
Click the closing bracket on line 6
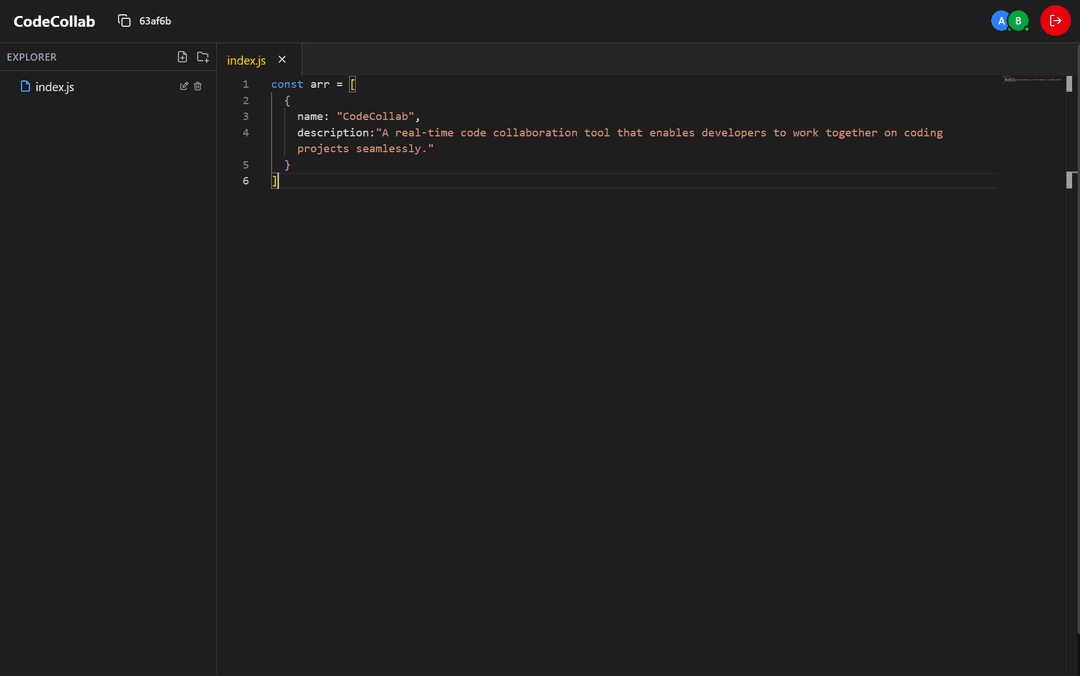tap(274, 180)
